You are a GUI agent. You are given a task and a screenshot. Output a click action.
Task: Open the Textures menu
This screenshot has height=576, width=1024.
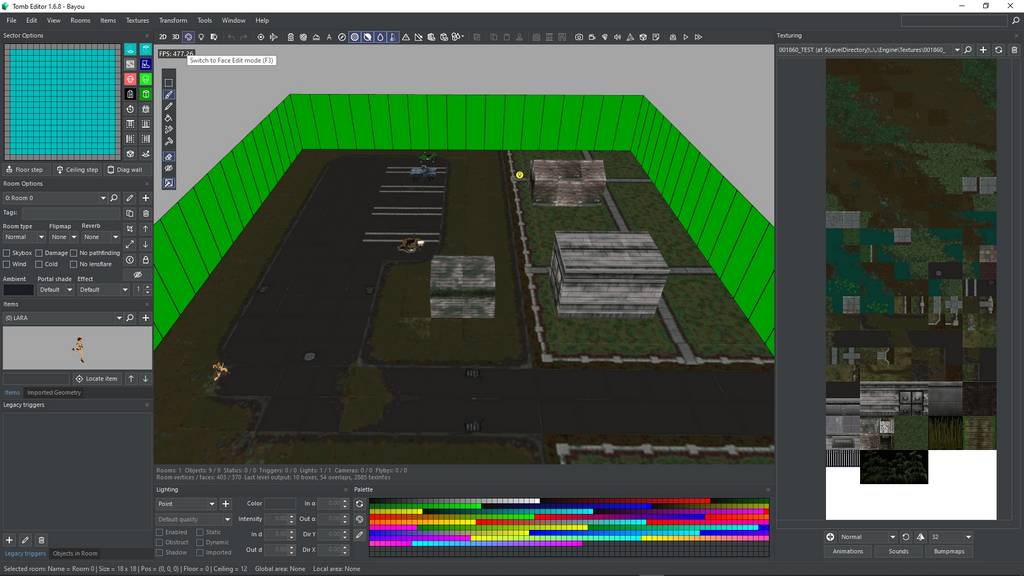[137, 20]
